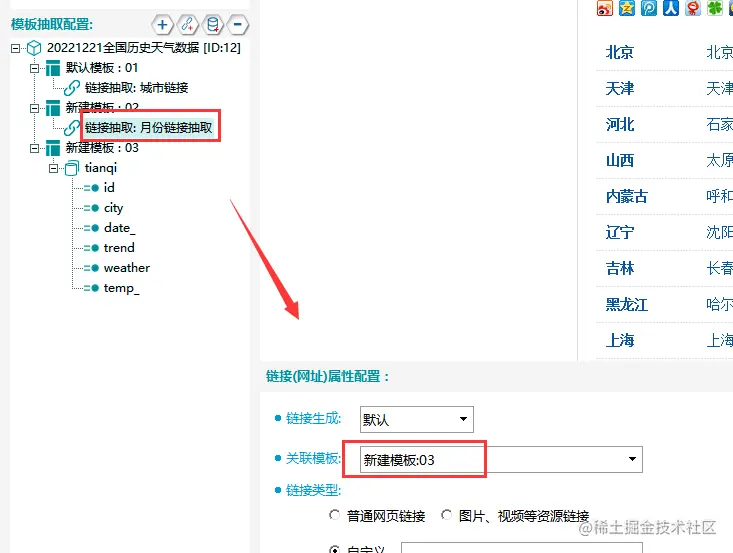Click the add database table icon
The height and width of the screenshot is (553, 733).
click(213, 24)
